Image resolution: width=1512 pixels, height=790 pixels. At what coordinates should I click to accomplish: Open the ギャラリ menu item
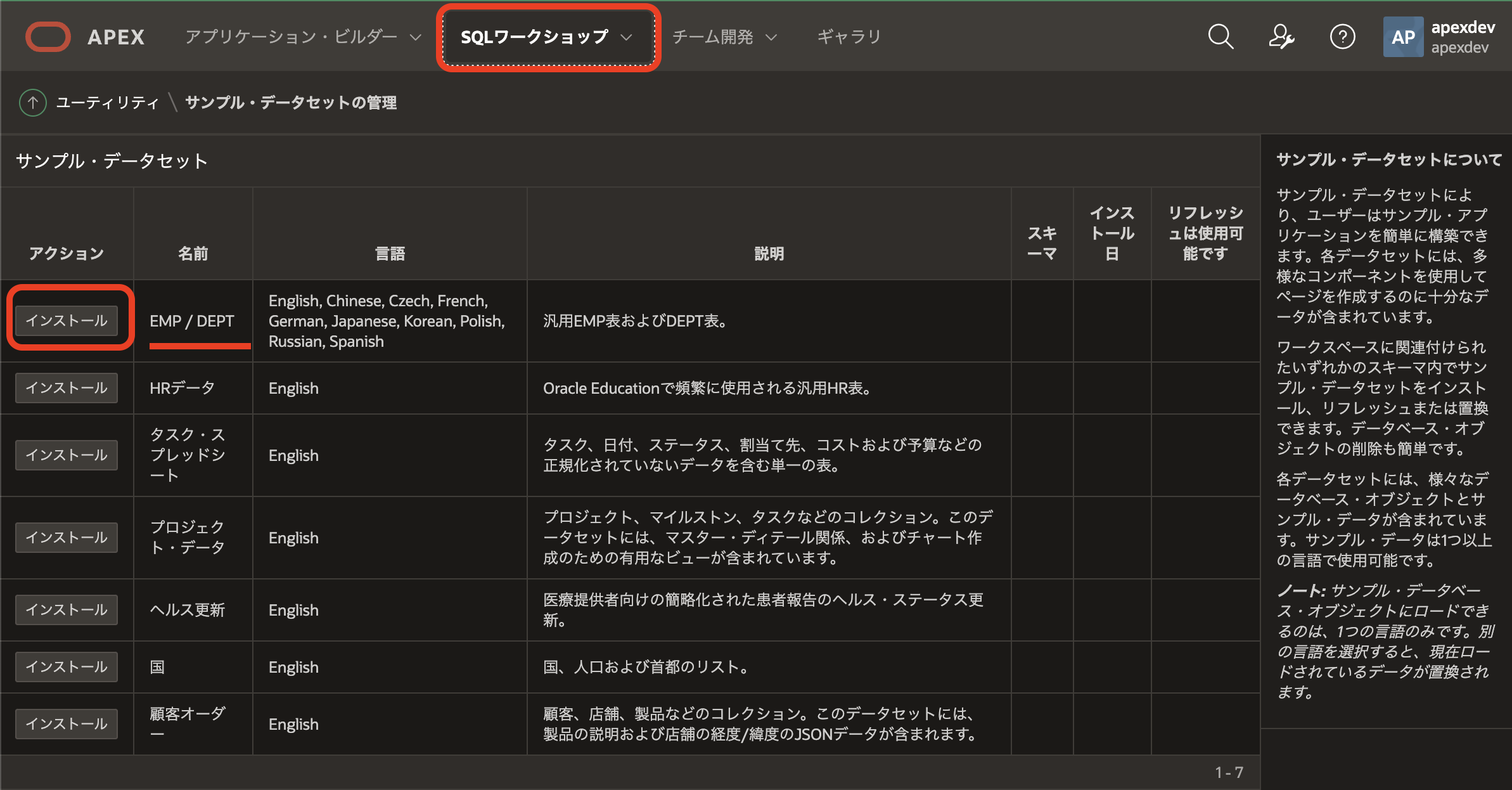point(849,37)
